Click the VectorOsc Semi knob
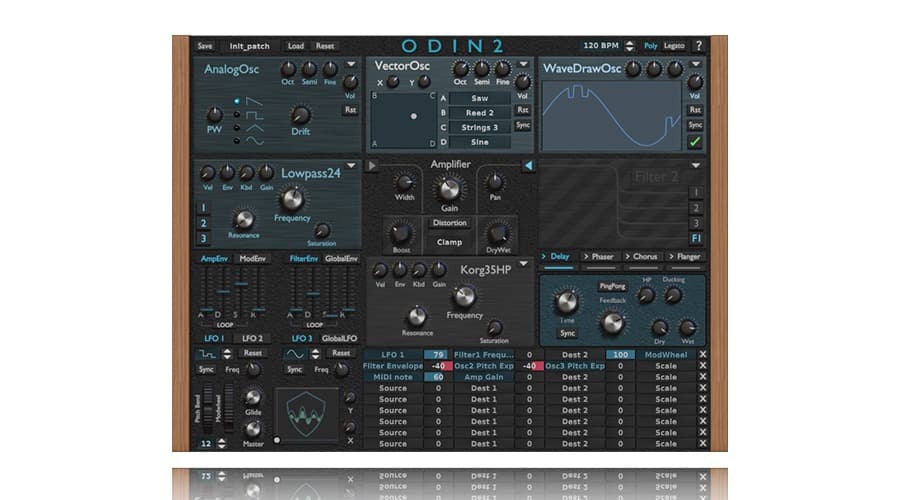This screenshot has width=900, height=500. coord(481,69)
